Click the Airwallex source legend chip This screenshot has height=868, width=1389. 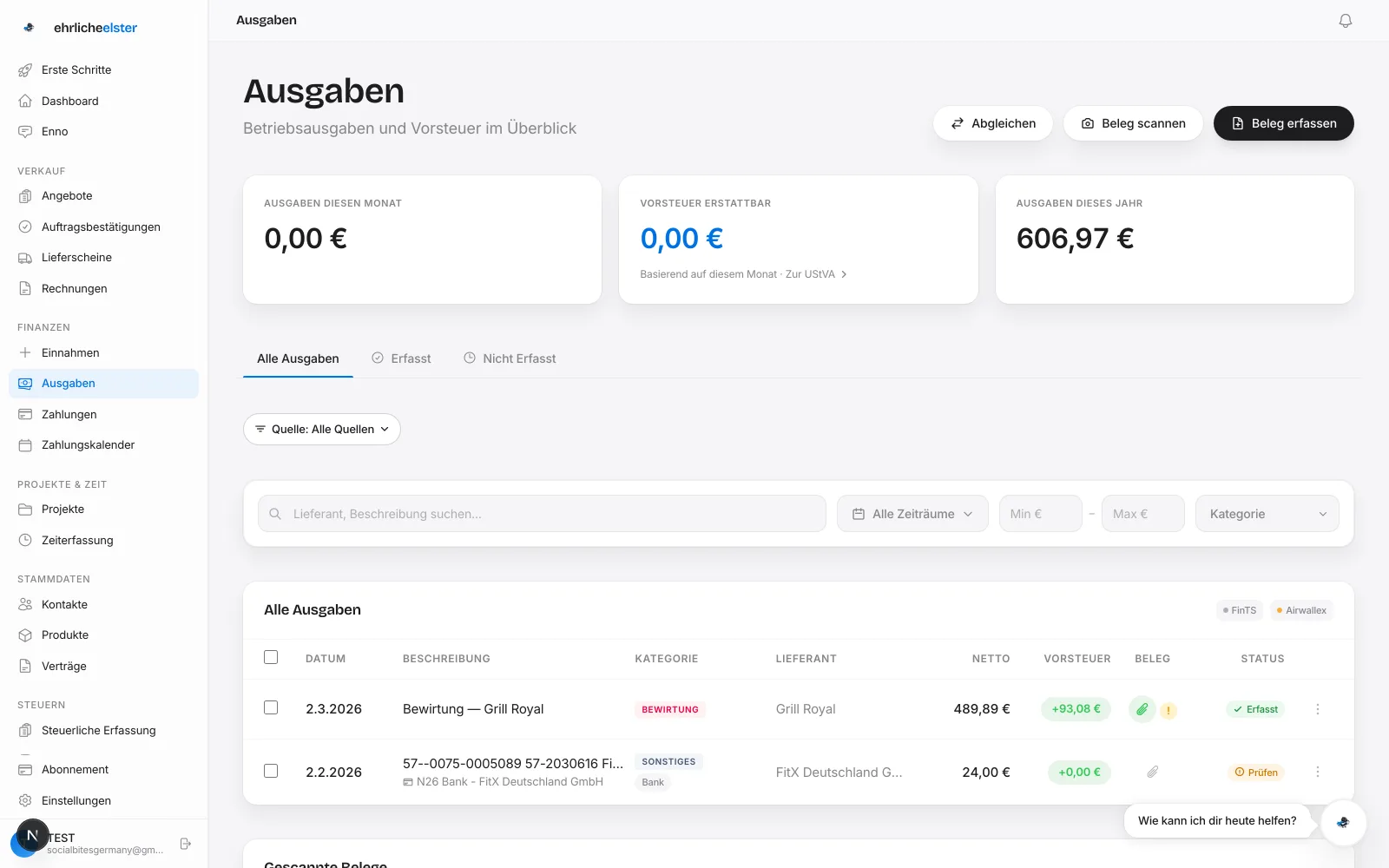[1301, 610]
